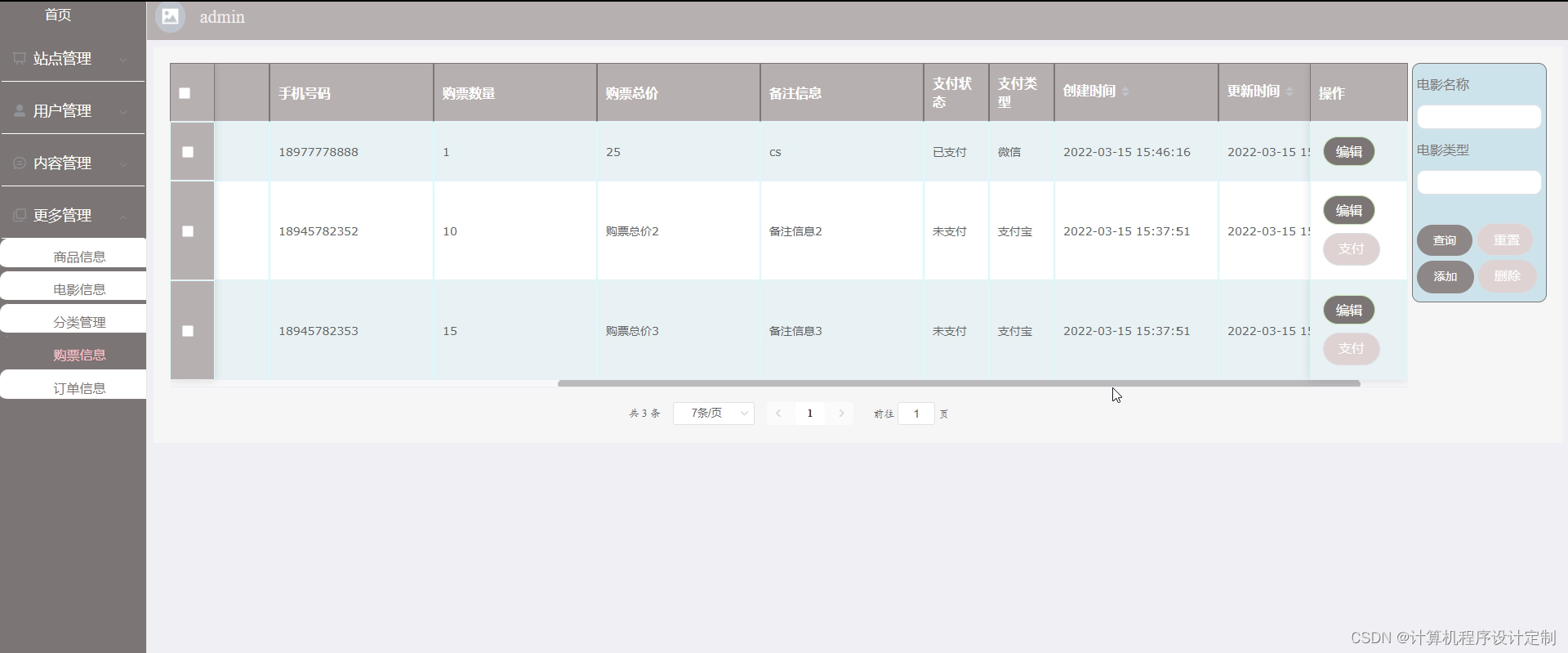Click the 购票总价 column header
The height and width of the screenshot is (653, 1568).
(x=678, y=93)
